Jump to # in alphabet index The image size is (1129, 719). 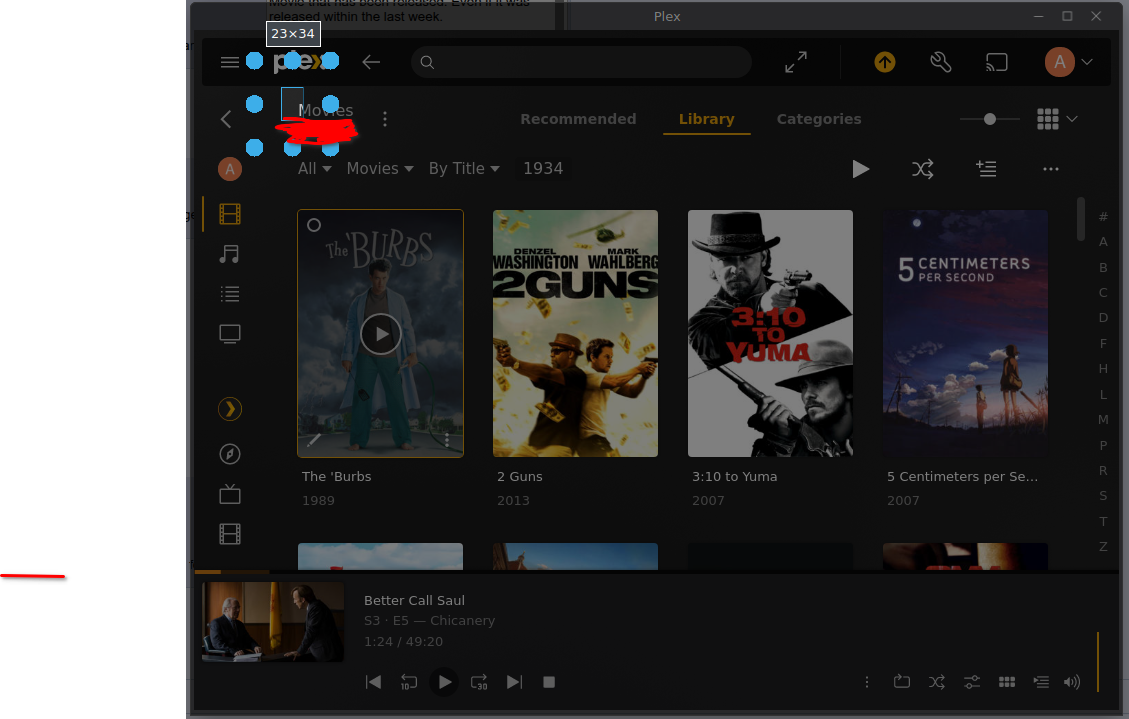[1103, 217]
